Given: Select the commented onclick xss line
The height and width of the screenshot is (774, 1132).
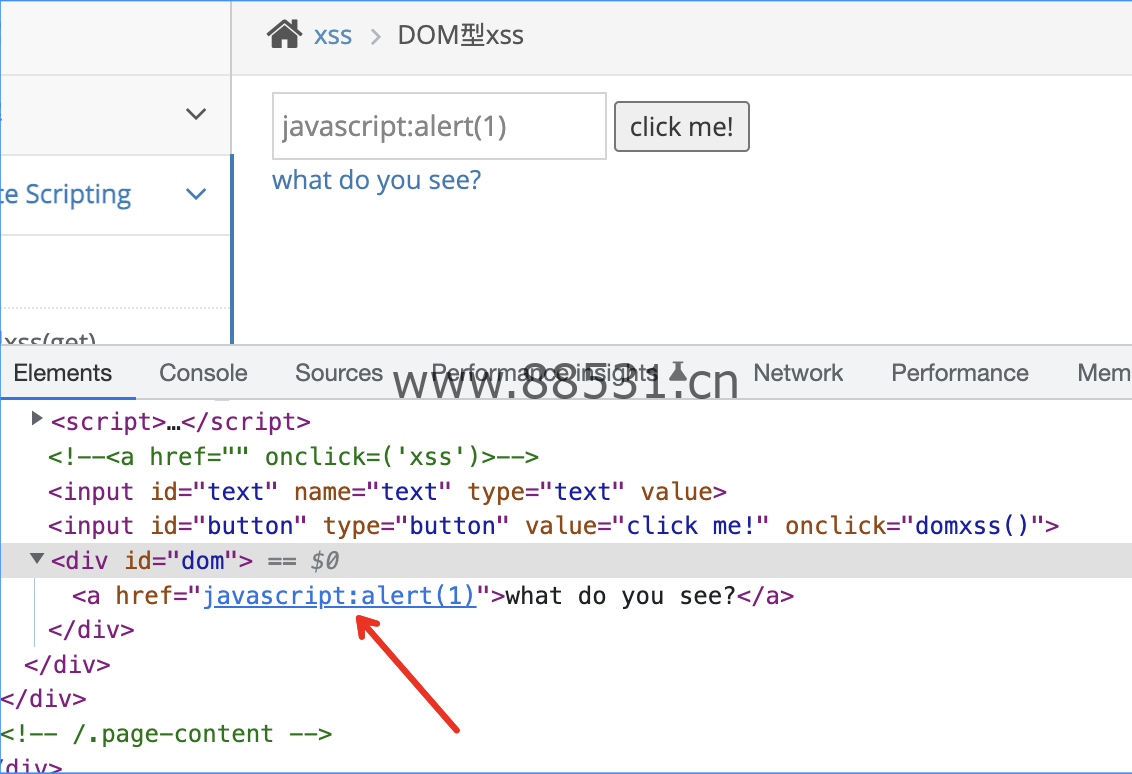Looking at the screenshot, I should (293, 457).
